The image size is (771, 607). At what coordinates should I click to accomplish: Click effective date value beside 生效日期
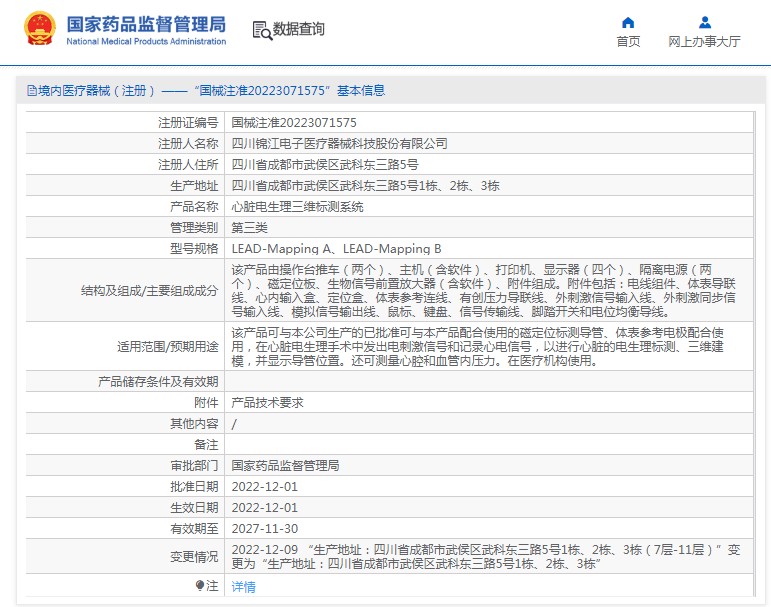(265, 507)
